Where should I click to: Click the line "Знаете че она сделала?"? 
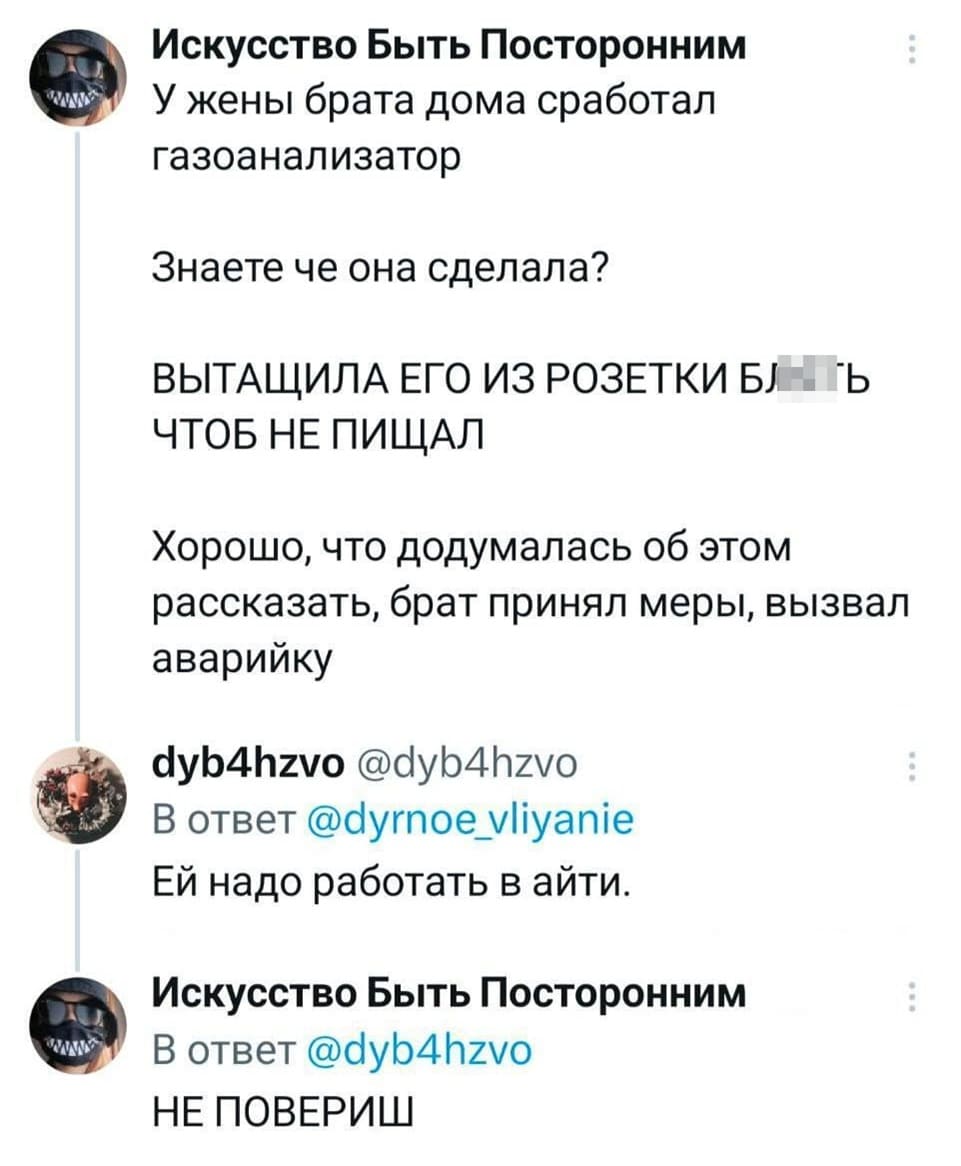click(x=382, y=270)
